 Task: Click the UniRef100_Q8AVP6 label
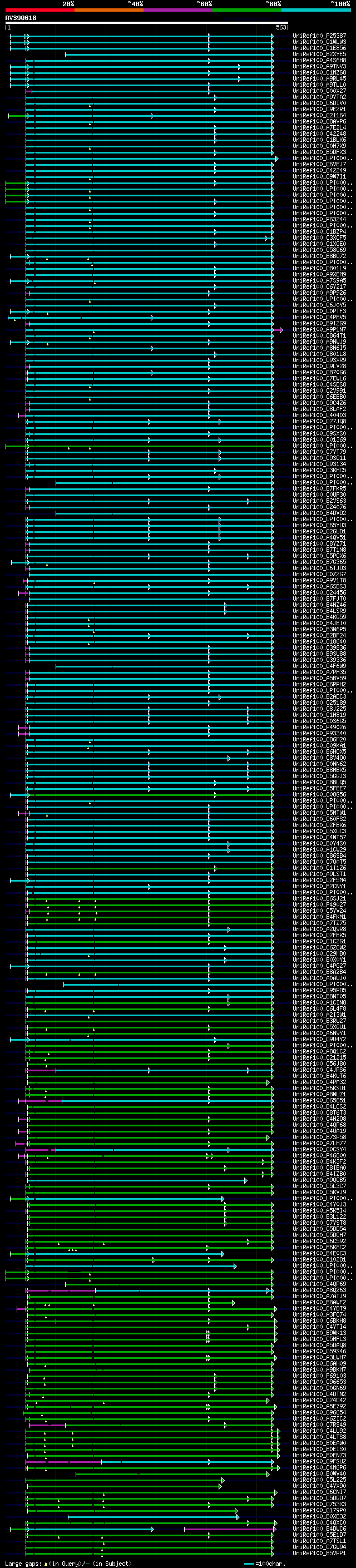(319, 122)
